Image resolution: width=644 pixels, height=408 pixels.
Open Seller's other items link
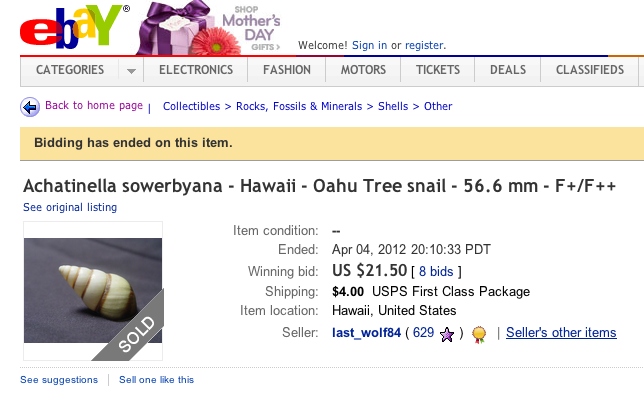[561, 333]
